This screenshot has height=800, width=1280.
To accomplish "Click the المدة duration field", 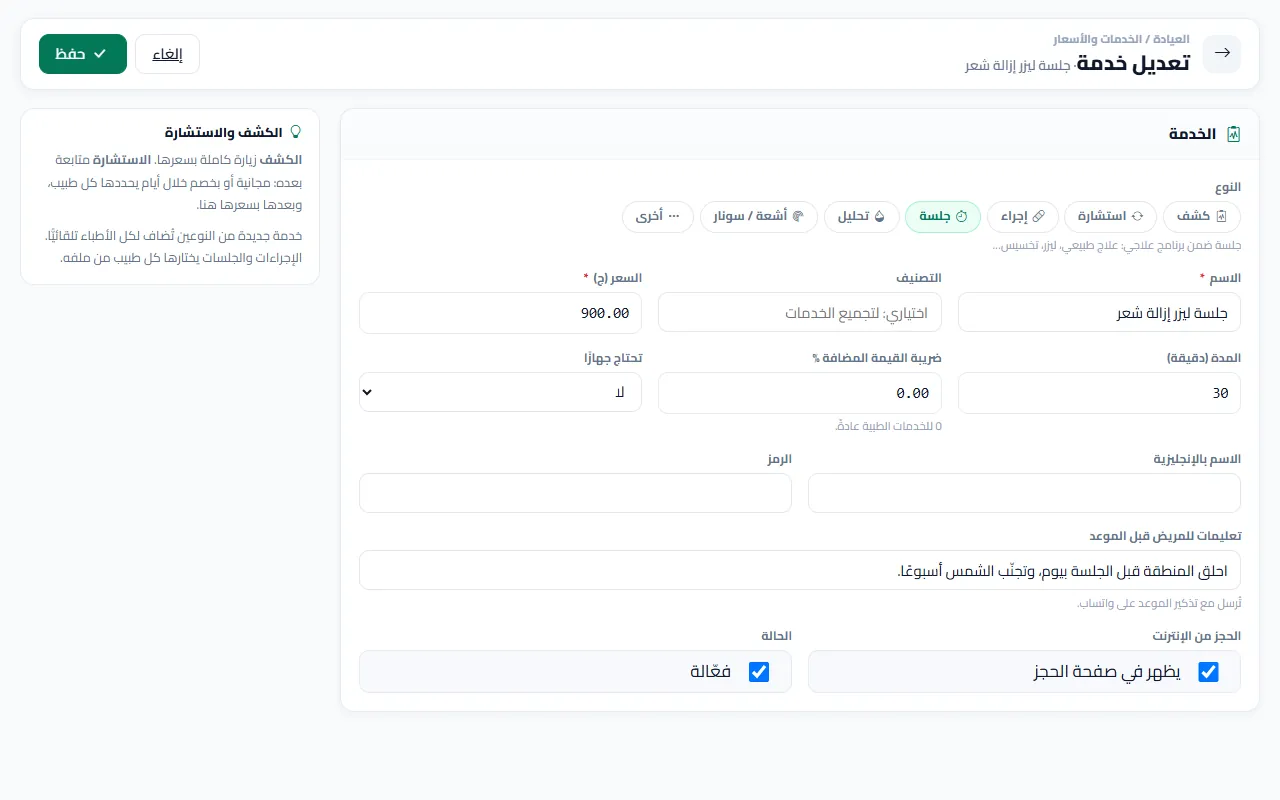I will coord(1099,393).
